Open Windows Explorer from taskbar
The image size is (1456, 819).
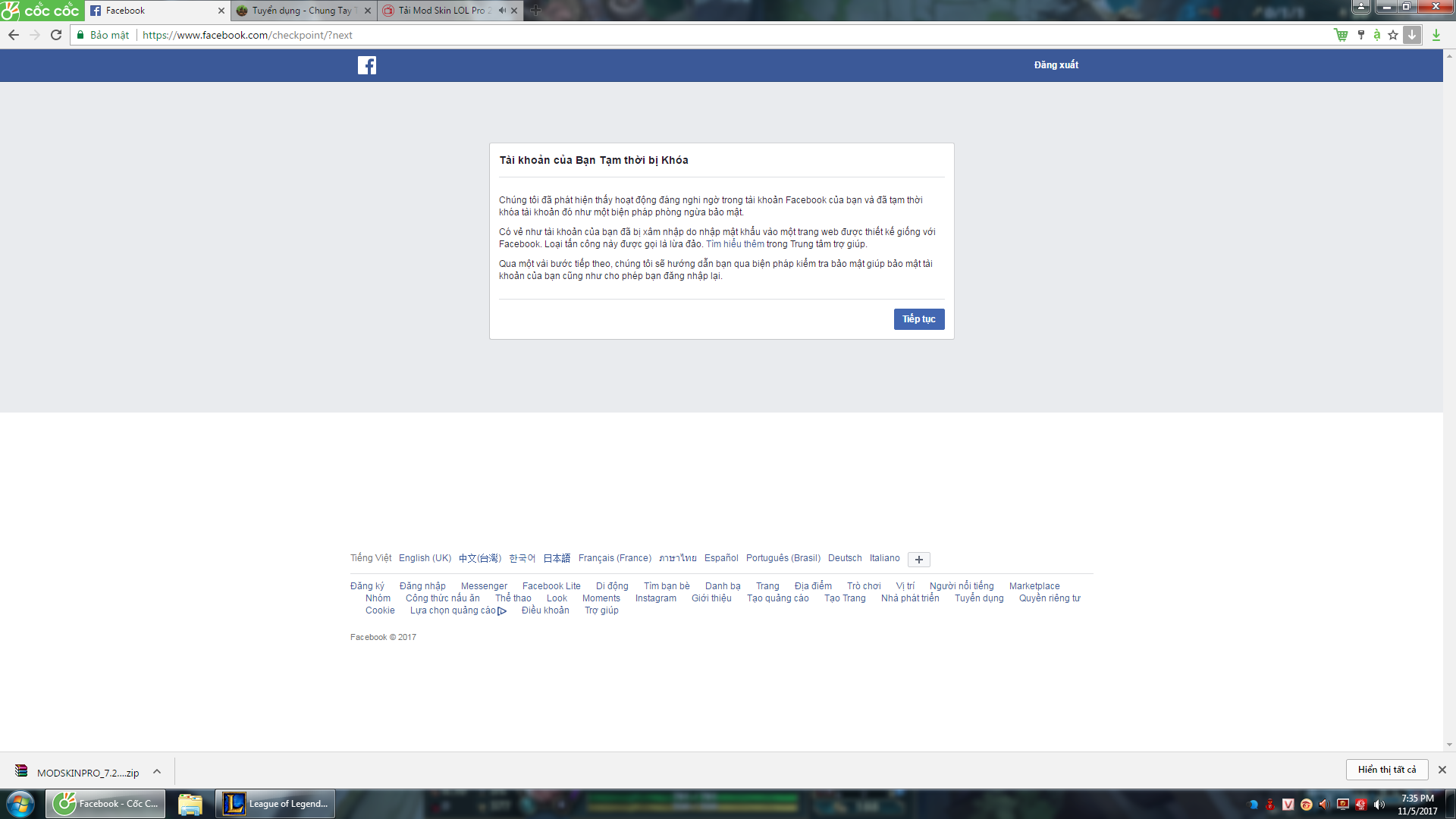(x=190, y=804)
